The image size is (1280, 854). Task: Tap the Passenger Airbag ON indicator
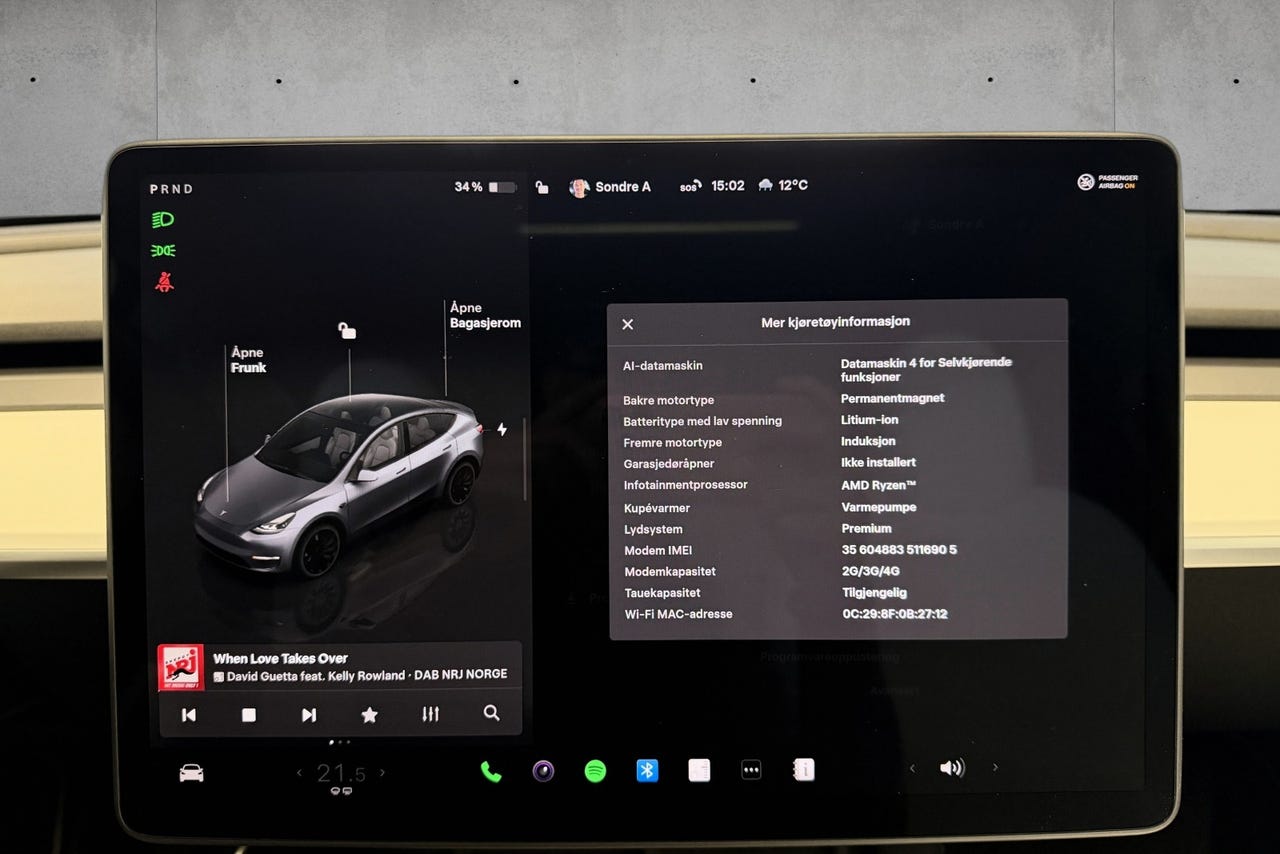[1108, 182]
